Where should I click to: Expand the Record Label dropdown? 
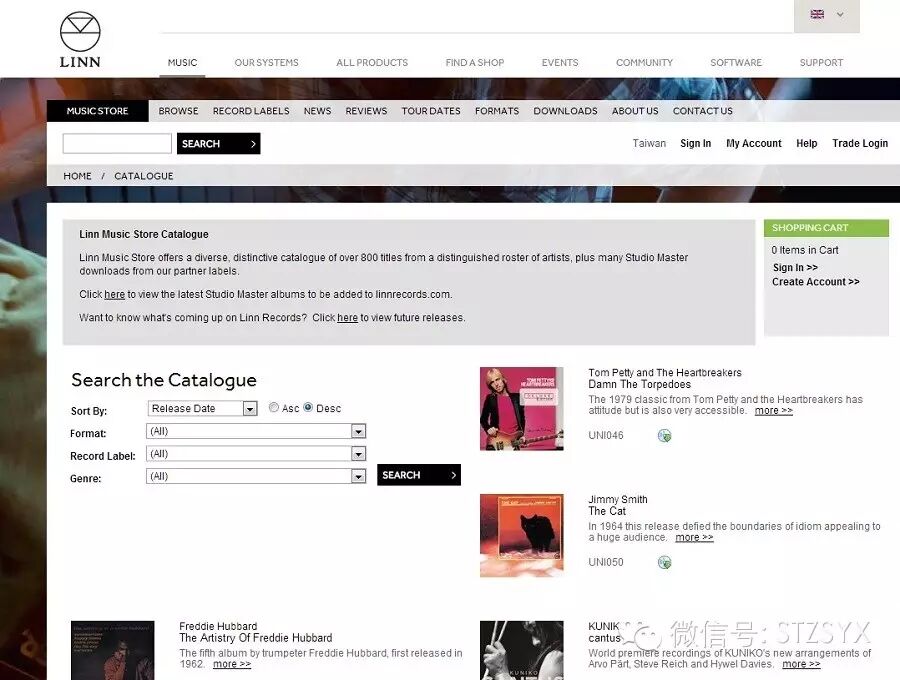pos(256,454)
